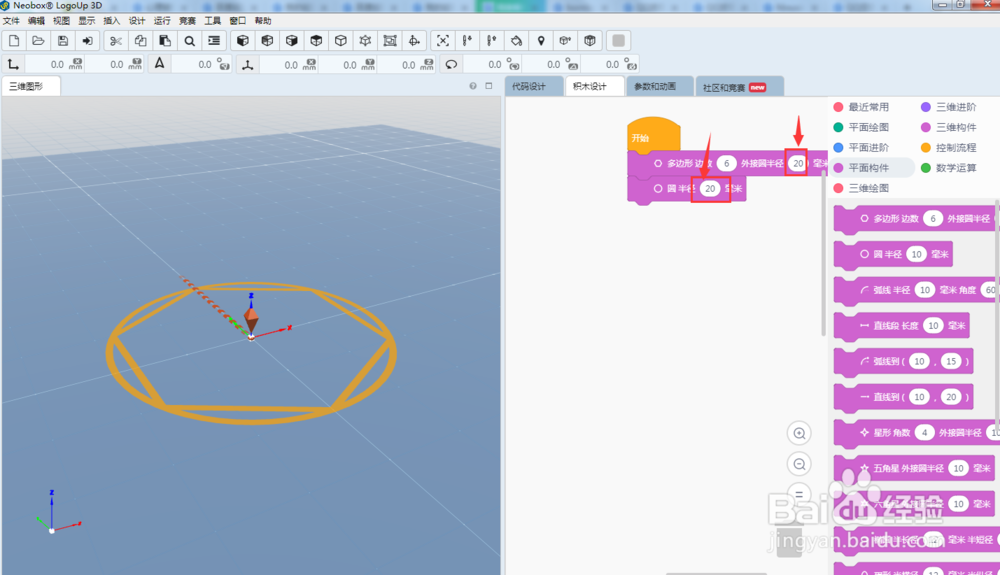Click the rotation loop icon
The image size is (1000, 575).
pos(451,64)
